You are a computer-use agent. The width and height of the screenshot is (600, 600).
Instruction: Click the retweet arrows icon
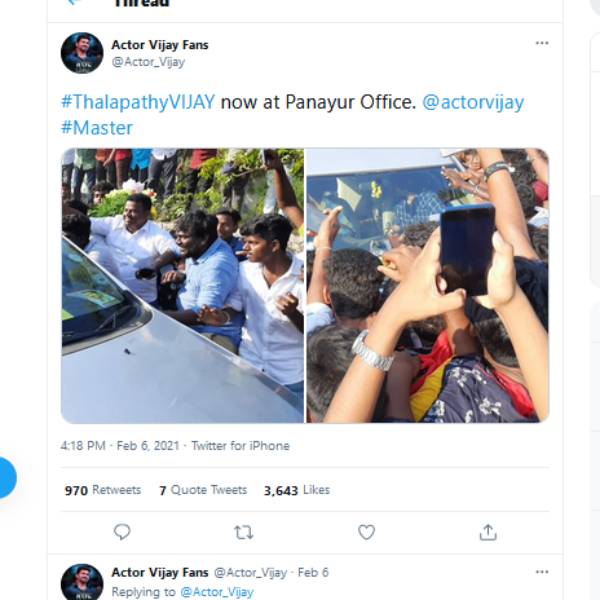243,532
